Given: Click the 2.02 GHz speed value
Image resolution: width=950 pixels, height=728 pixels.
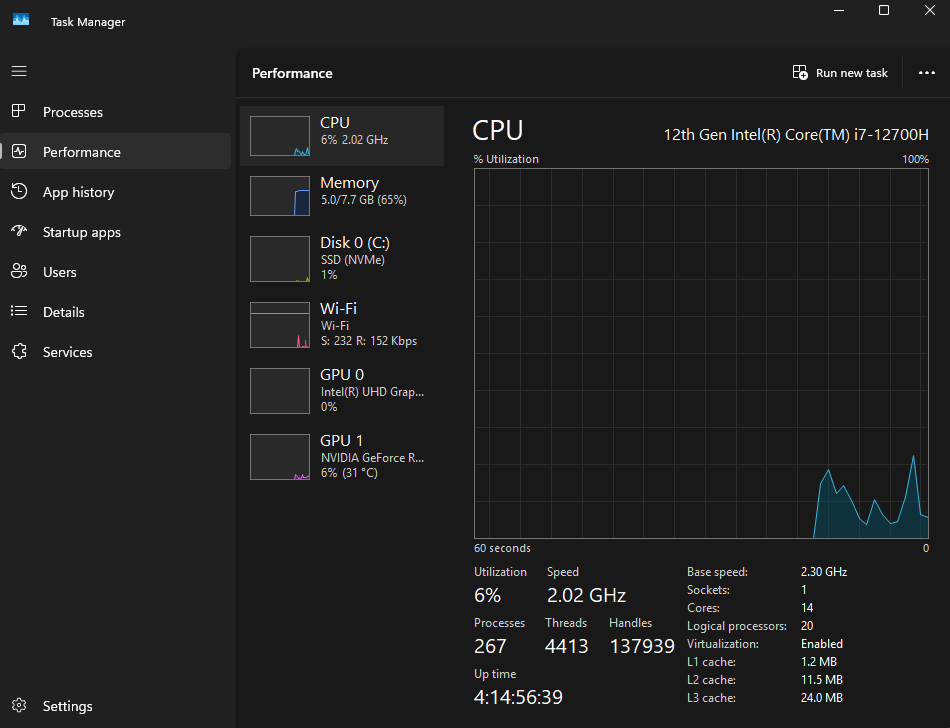Looking at the screenshot, I should pyautogui.click(x=586, y=595).
